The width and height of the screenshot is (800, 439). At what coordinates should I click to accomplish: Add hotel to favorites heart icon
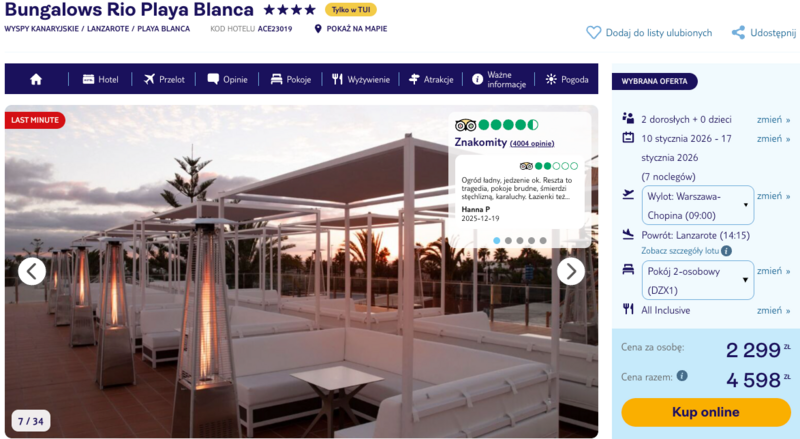tap(593, 33)
